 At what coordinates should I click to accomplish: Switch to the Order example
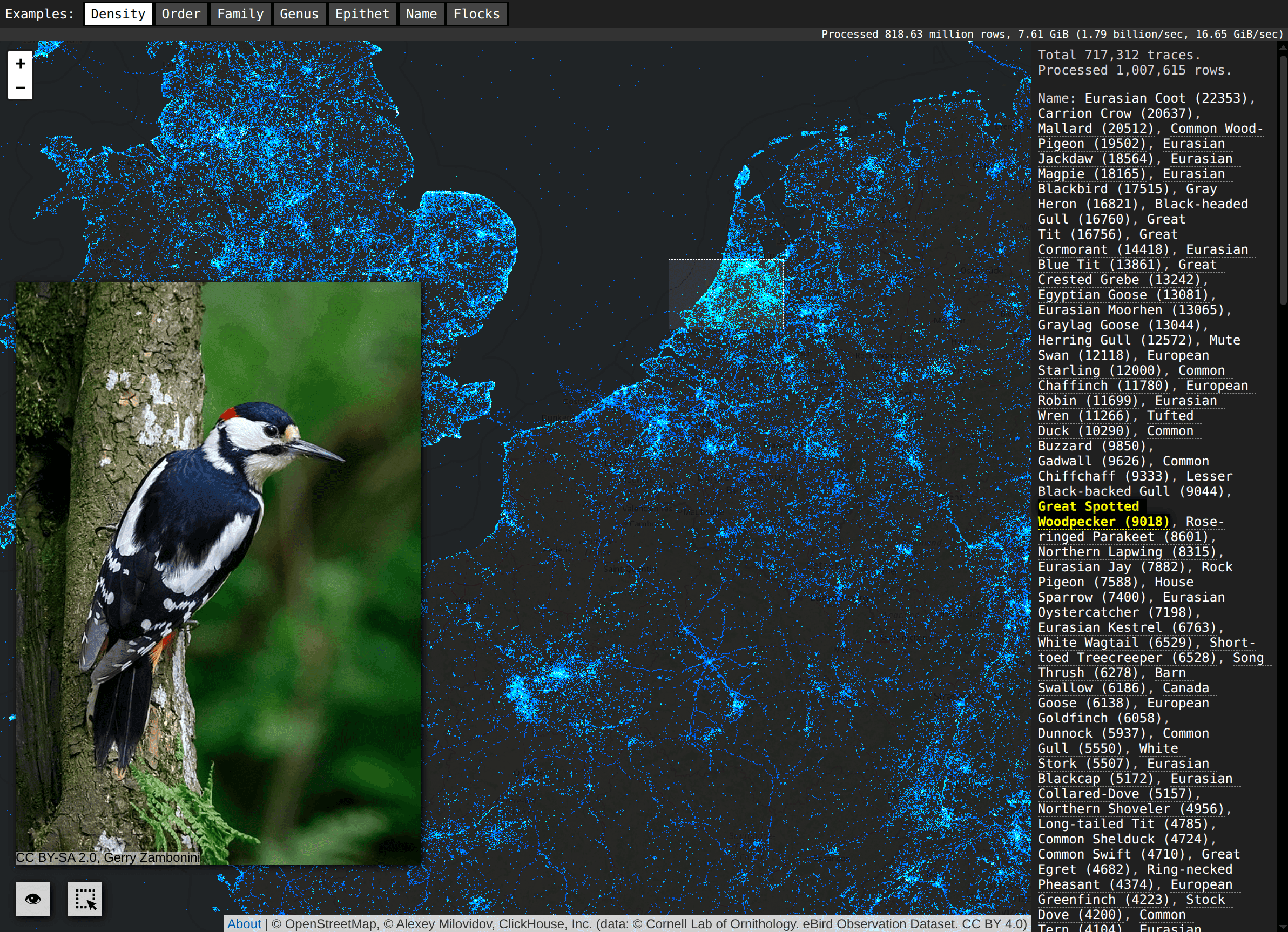pos(181,13)
